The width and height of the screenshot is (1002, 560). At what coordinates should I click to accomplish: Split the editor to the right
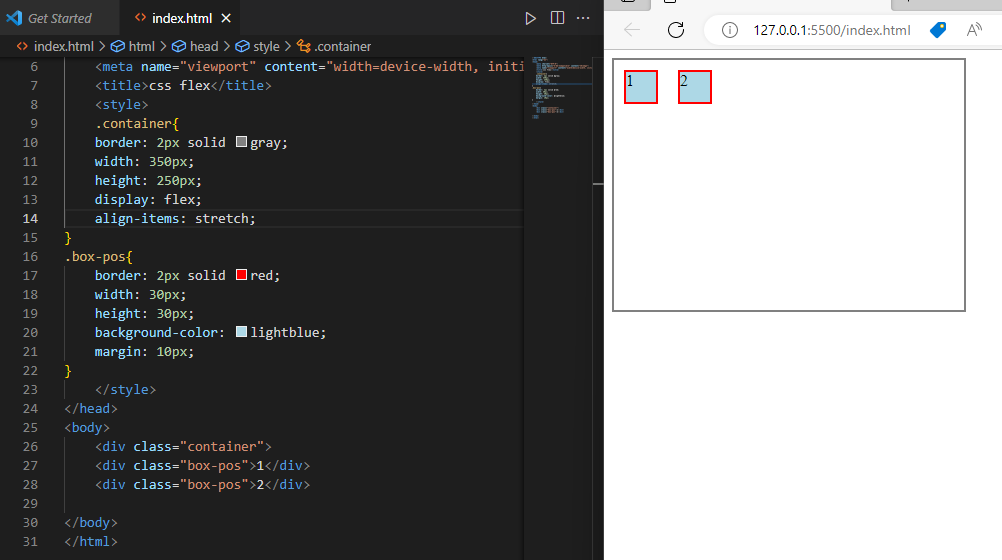point(557,18)
